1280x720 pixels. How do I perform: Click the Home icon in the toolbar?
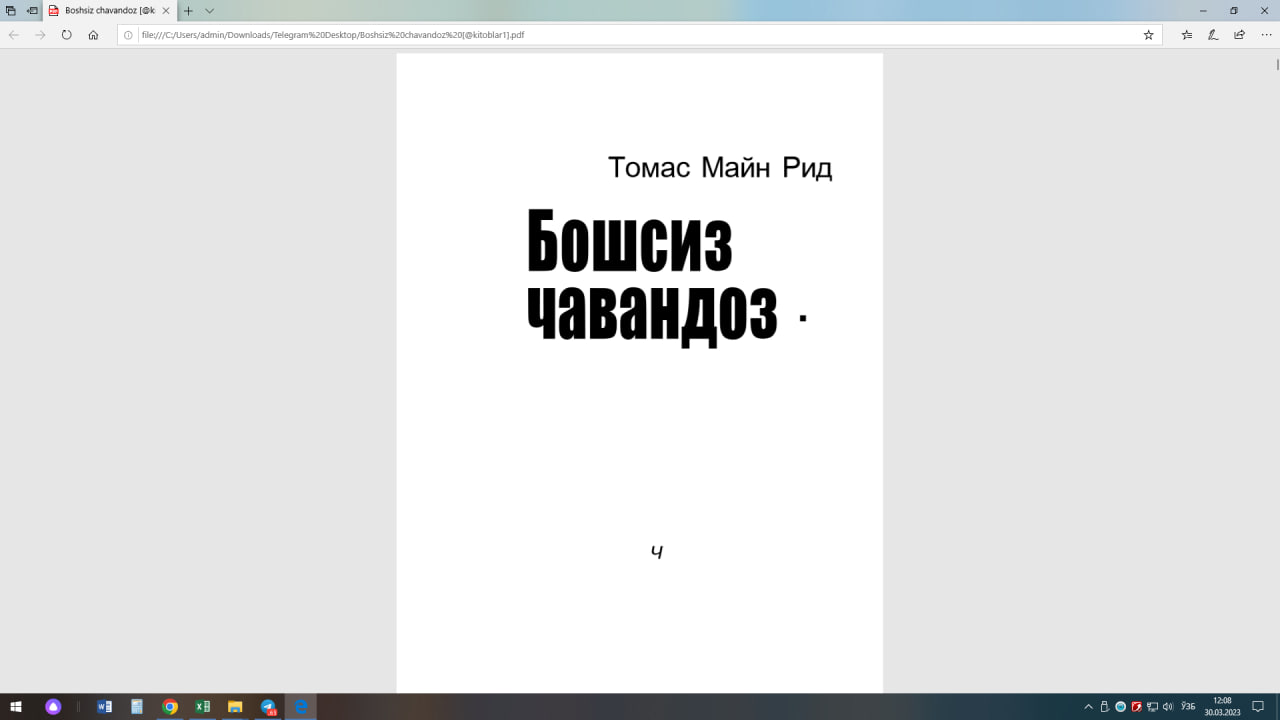tap(91, 33)
